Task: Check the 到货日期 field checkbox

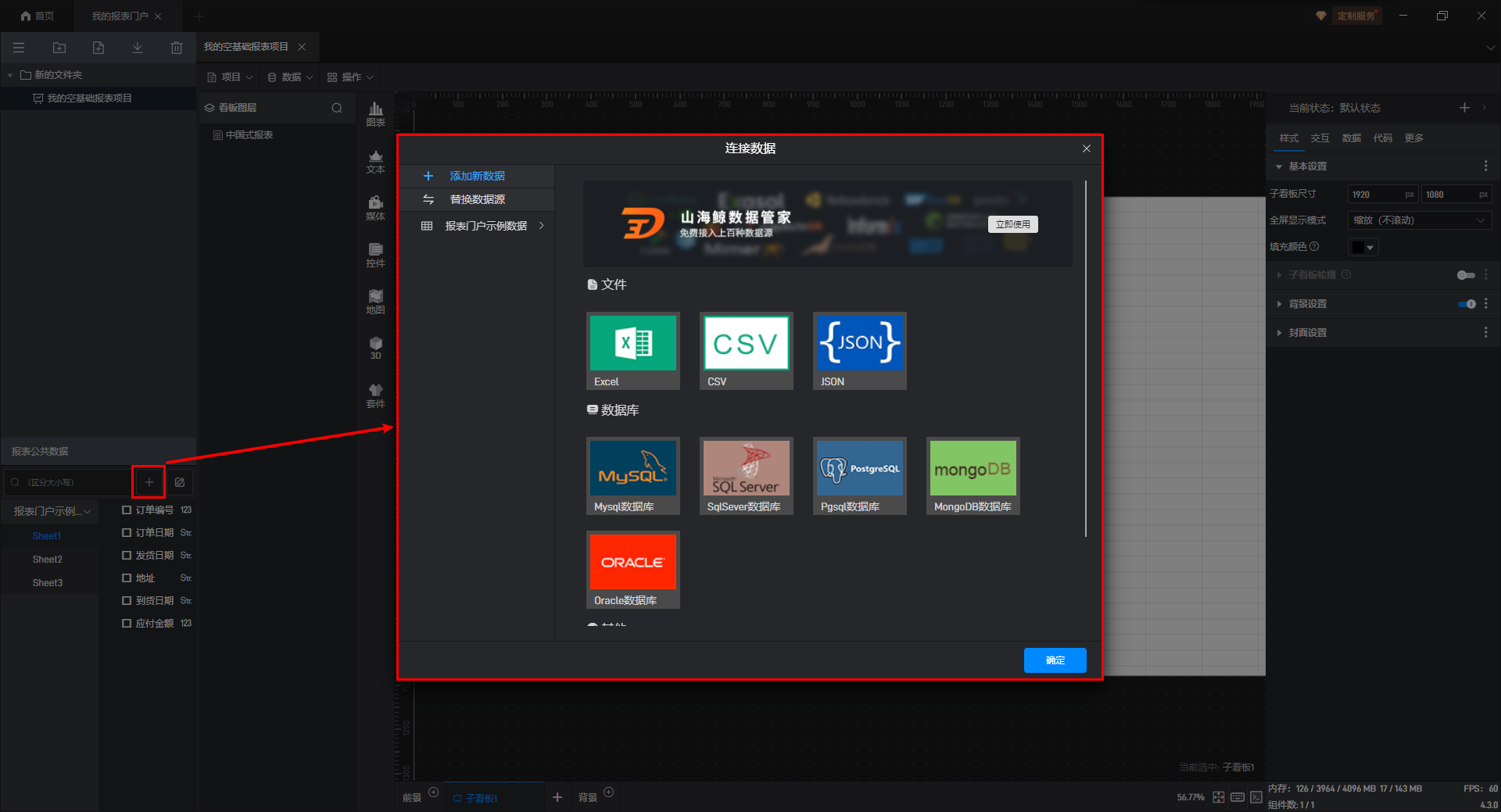Action: [127, 601]
